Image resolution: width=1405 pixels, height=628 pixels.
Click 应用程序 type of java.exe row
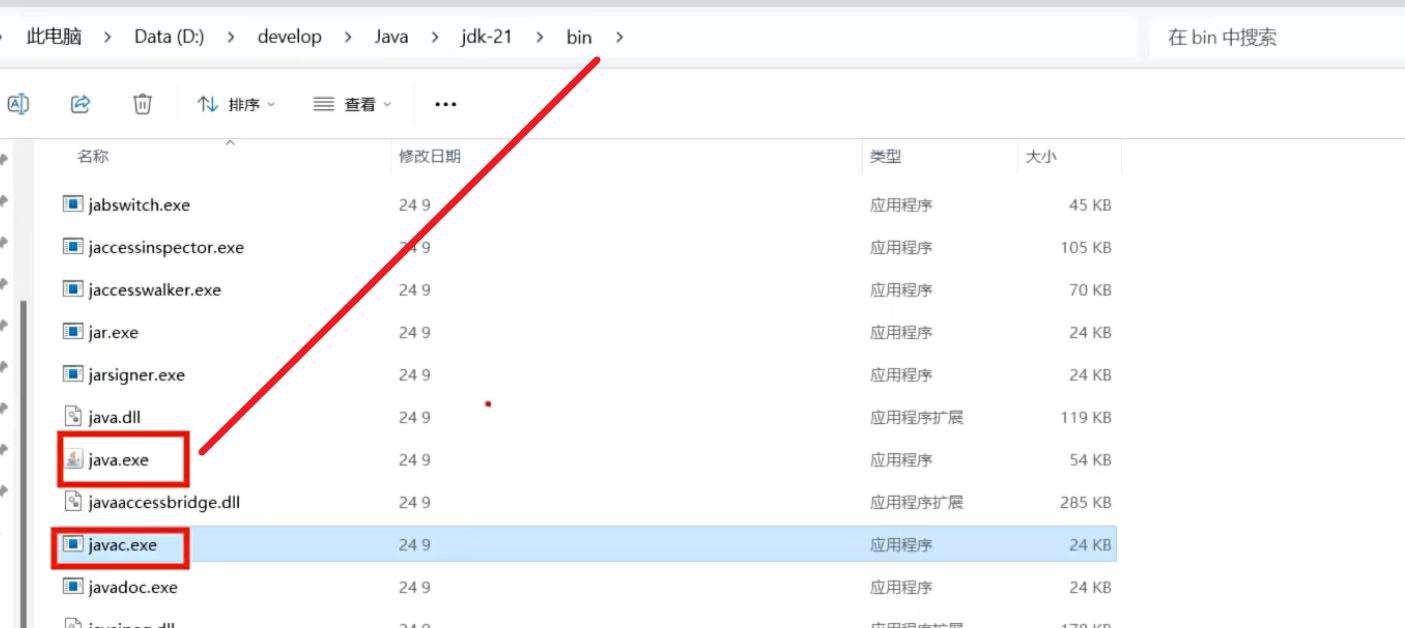[x=901, y=460]
